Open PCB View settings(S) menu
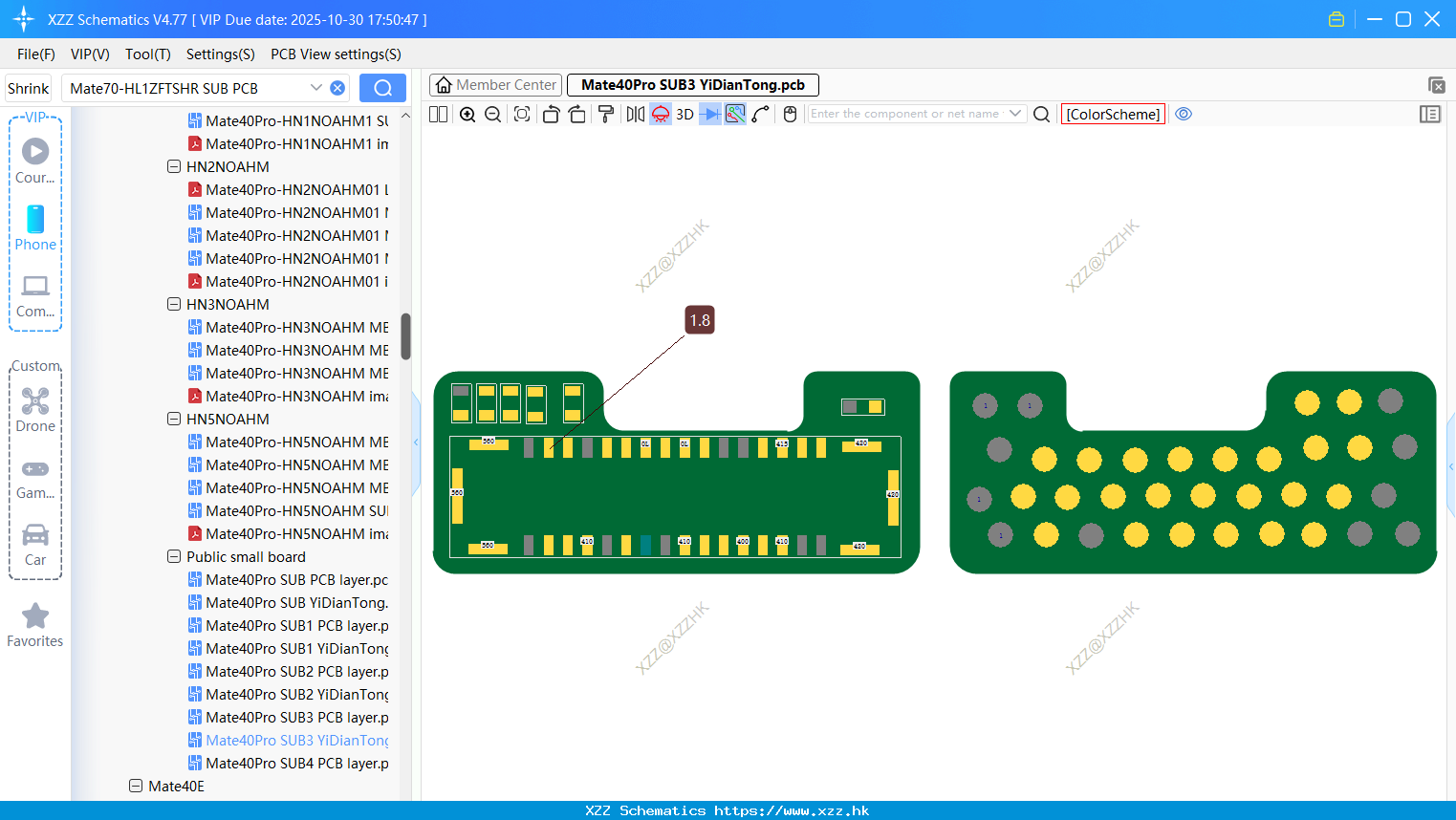The height and width of the screenshot is (820, 1456). click(336, 54)
